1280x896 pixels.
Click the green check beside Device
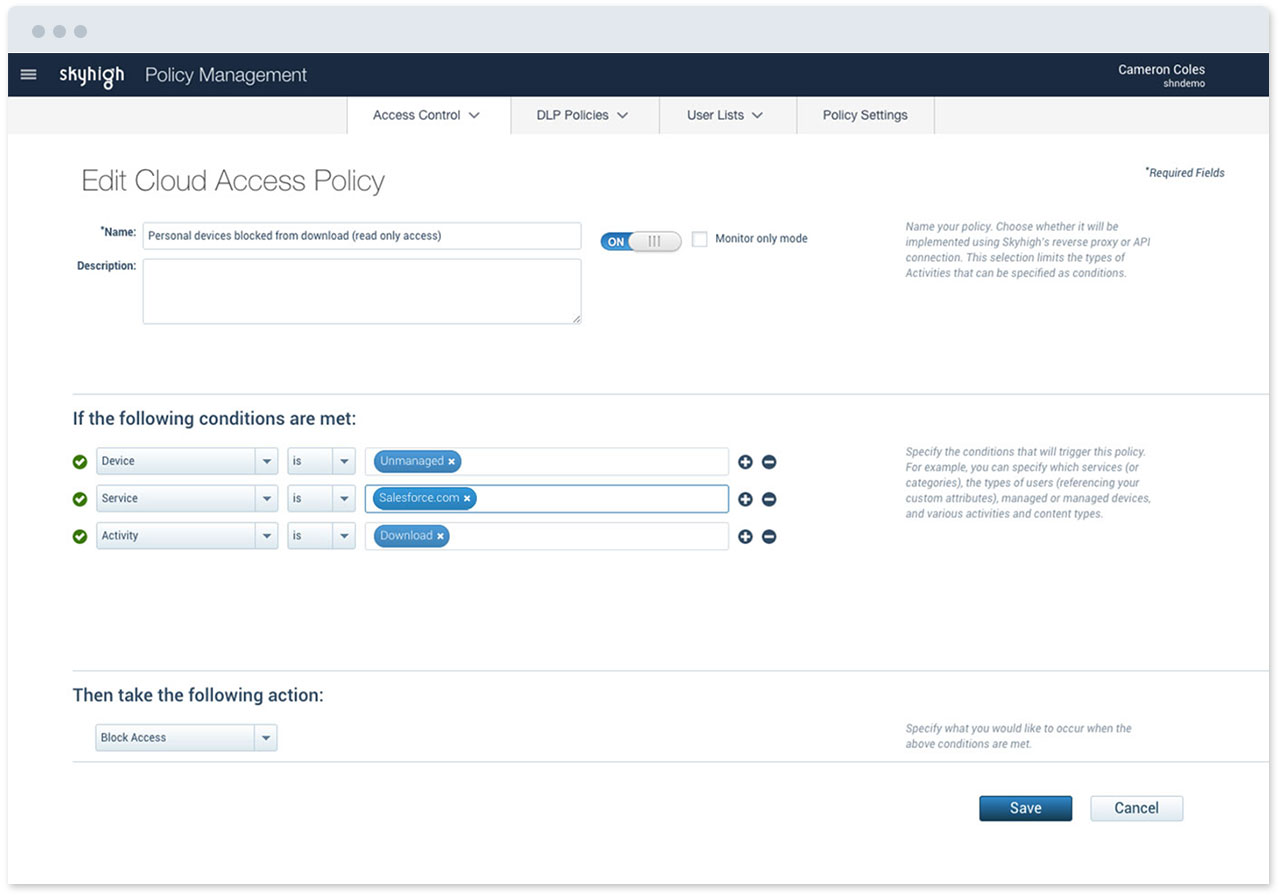tap(80, 462)
